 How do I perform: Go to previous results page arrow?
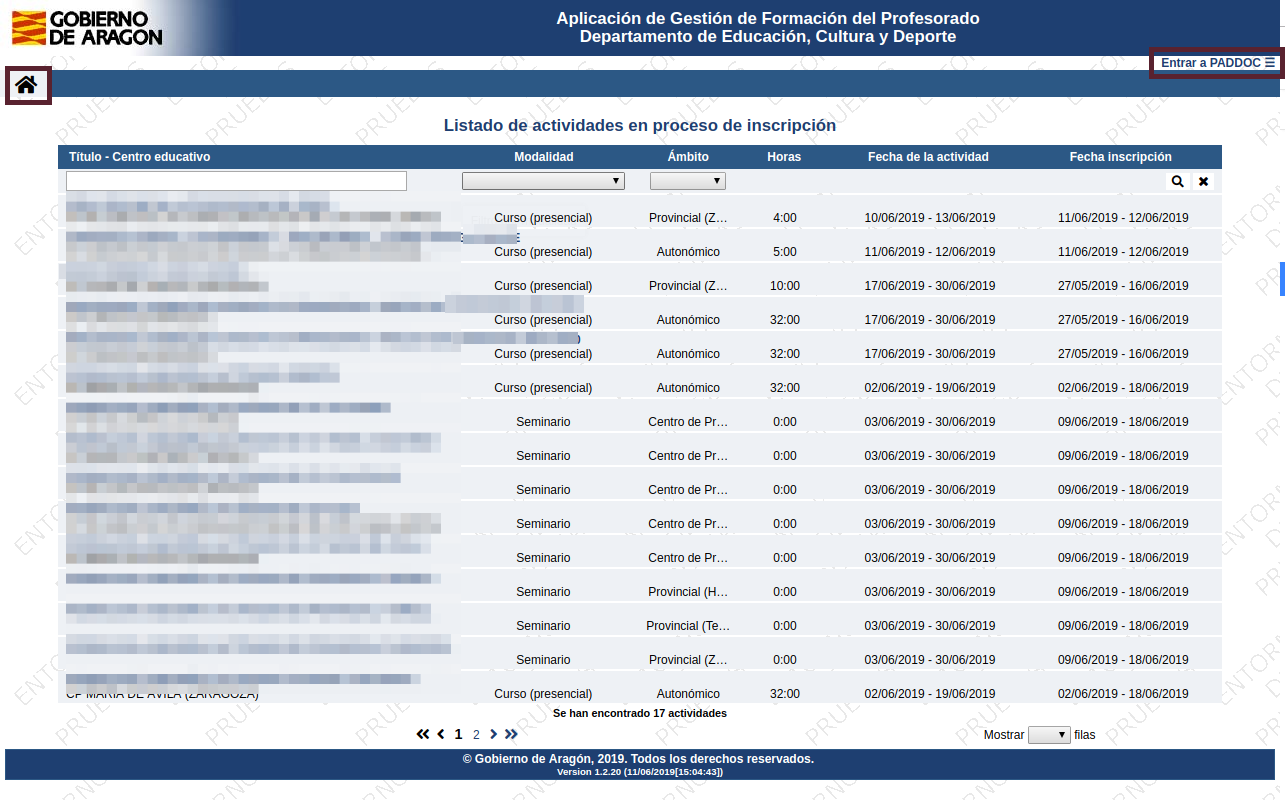[x=441, y=734]
